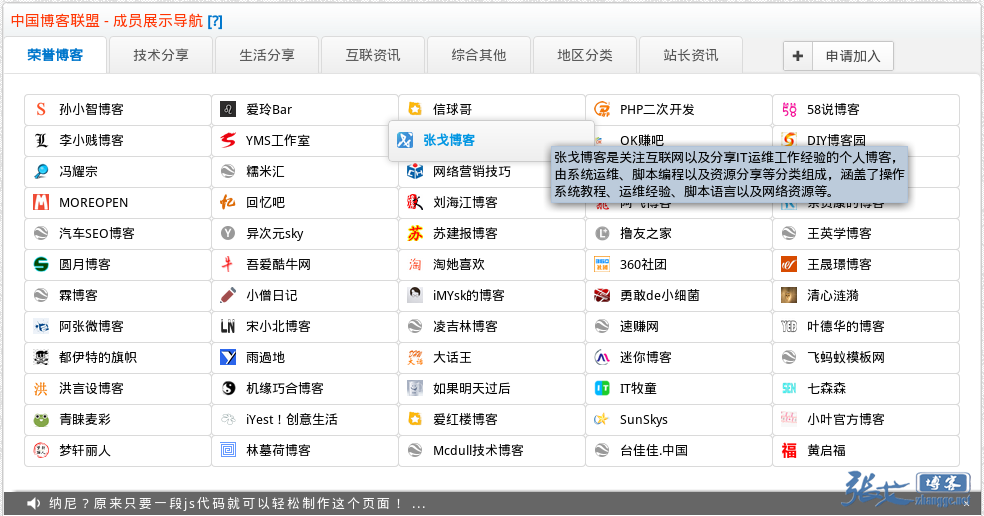
Task: Open the 综合其他 tab
Action: click(479, 55)
